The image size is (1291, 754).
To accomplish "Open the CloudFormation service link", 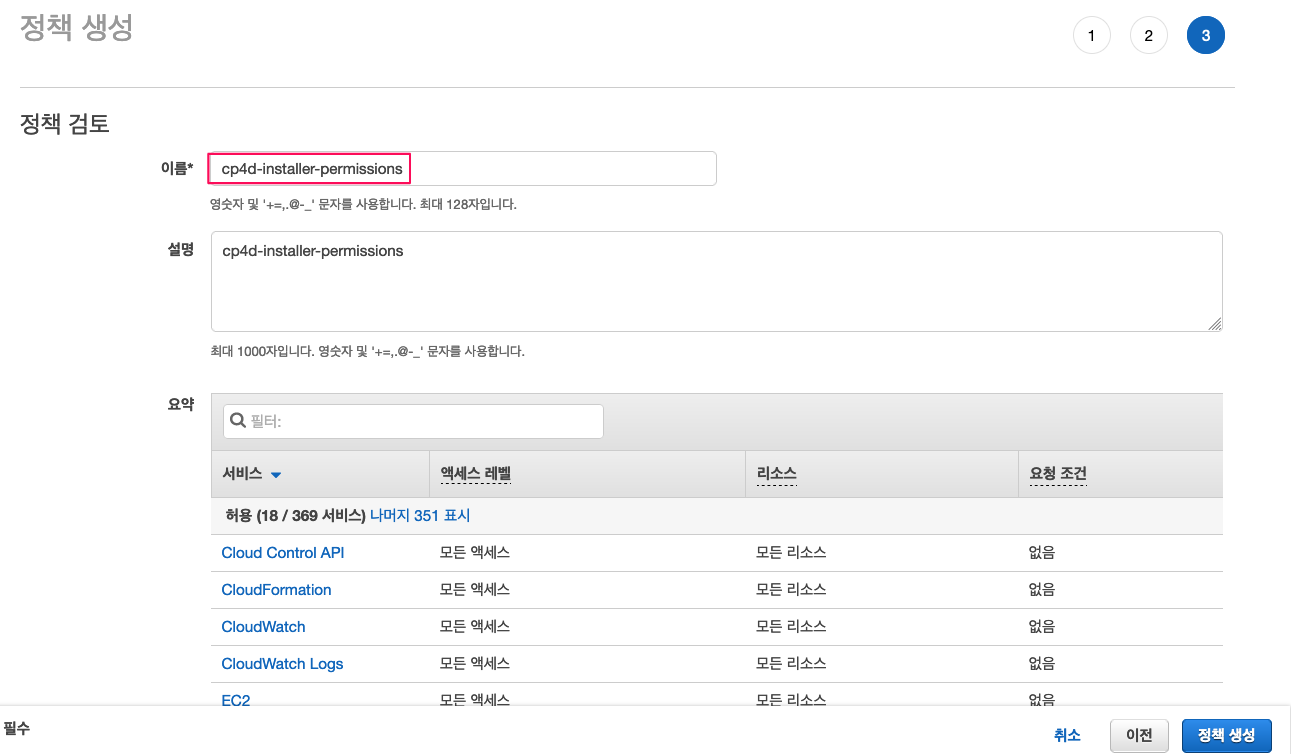I will click(276, 590).
